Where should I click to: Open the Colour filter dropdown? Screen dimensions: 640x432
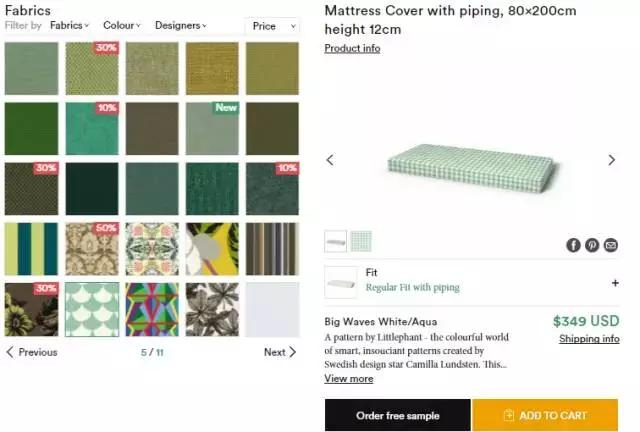pyautogui.click(x=122, y=25)
